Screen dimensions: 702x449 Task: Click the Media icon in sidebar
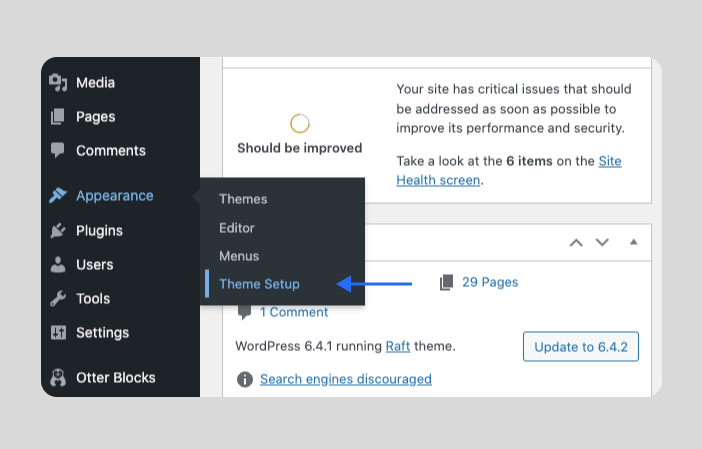tap(58, 83)
